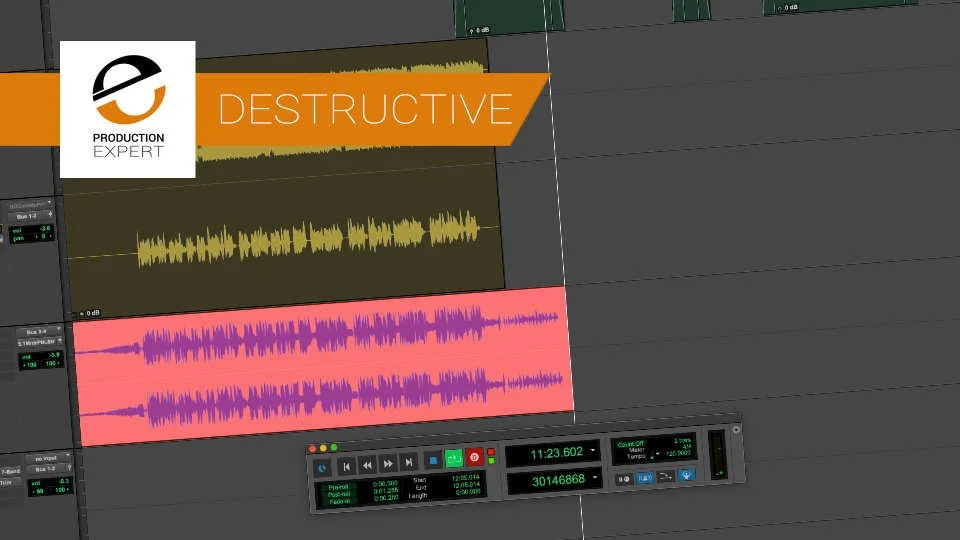Toggle the Wait for Note MIDI button

tap(623, 479)
